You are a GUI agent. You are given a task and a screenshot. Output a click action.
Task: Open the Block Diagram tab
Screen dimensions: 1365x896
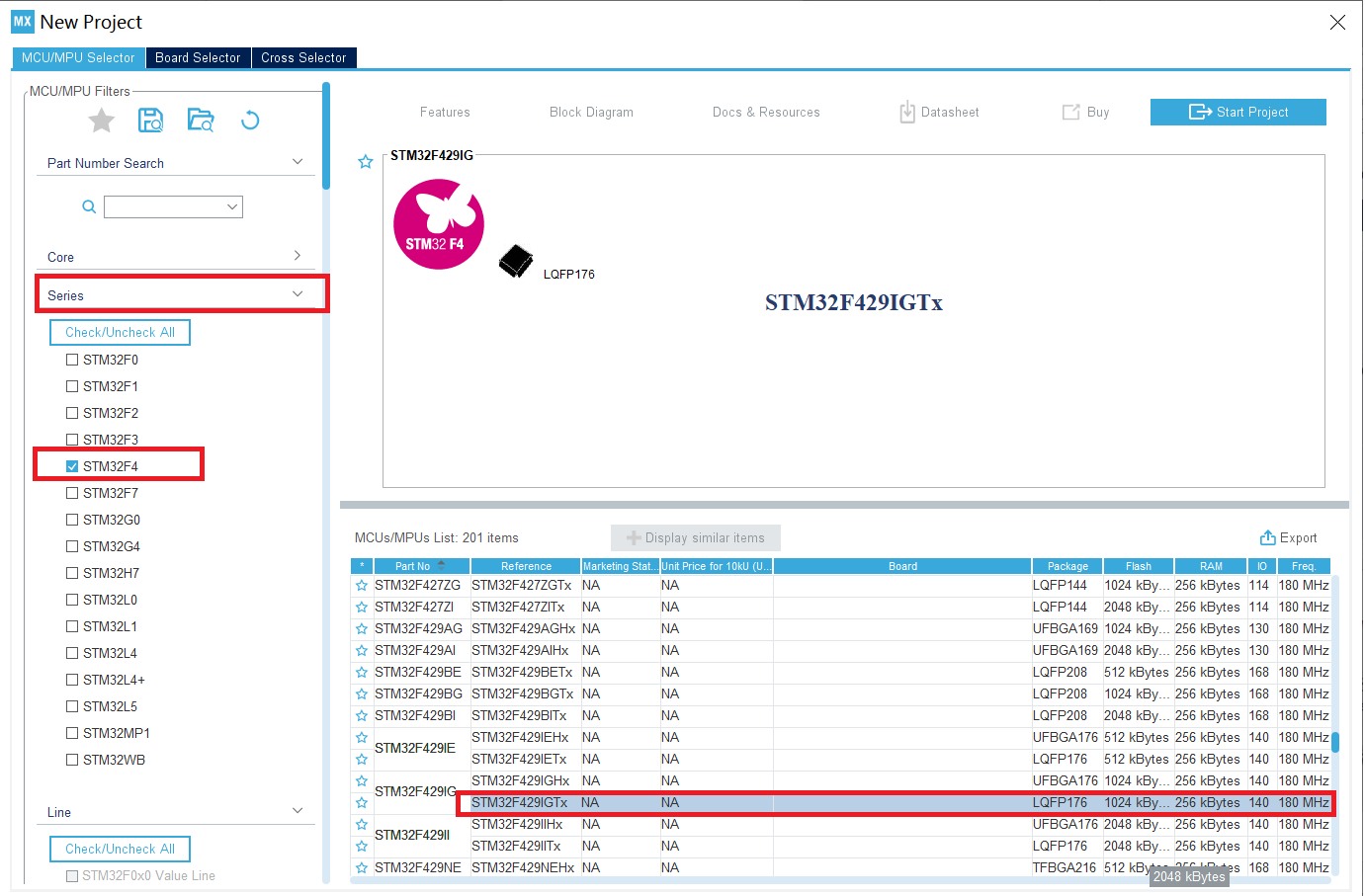point(591,113)
